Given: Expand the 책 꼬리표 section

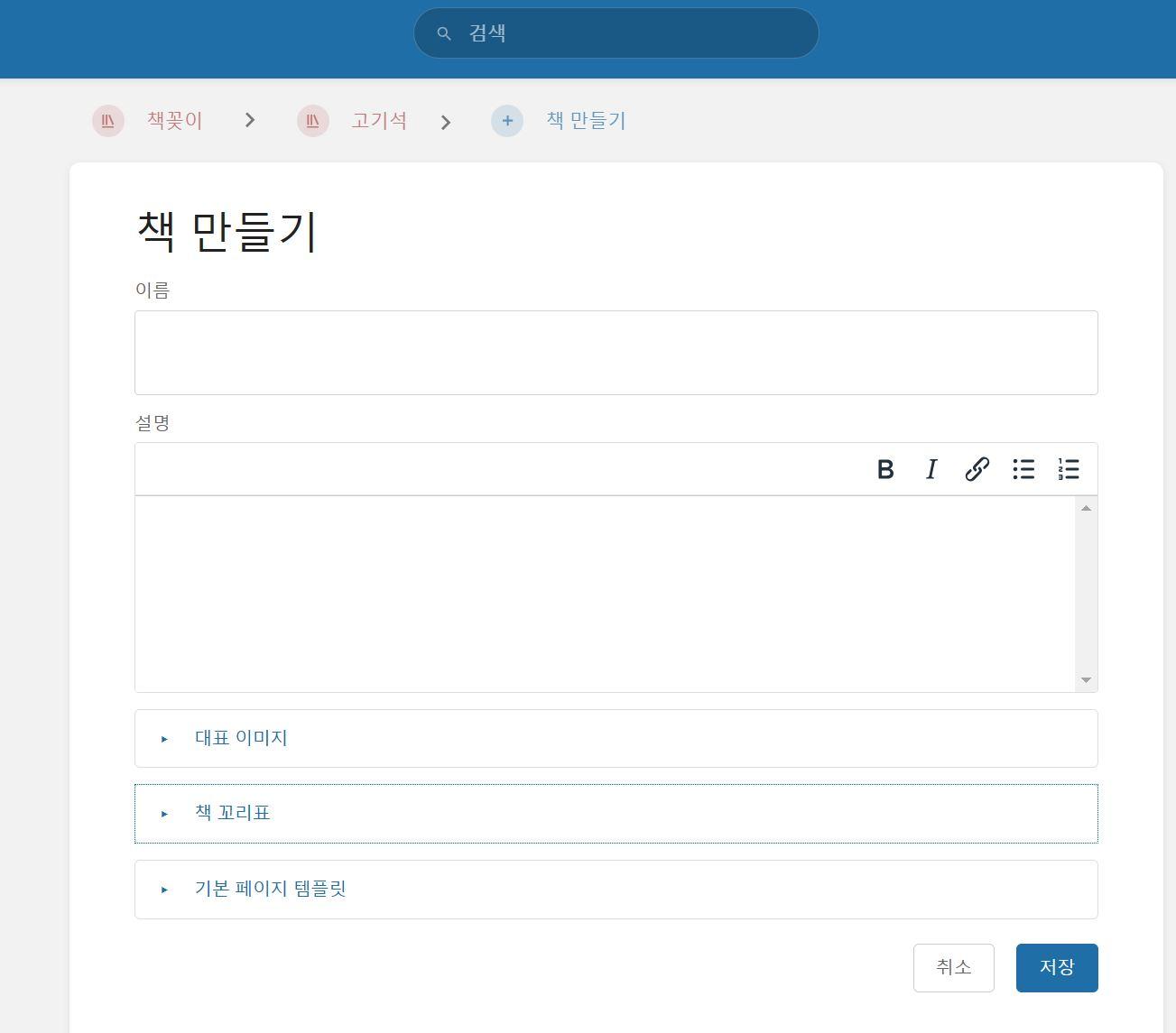Looking at the screenshot, I should pos(616,813).
